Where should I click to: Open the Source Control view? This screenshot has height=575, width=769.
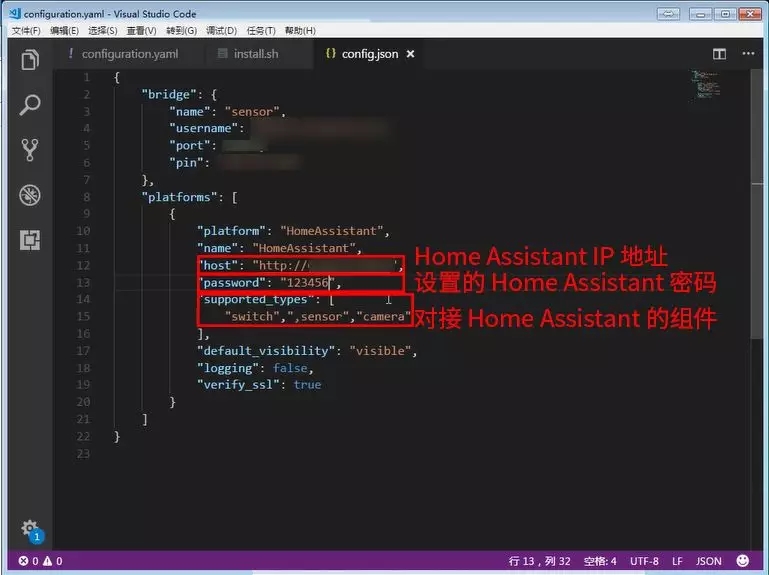point(30,150)
